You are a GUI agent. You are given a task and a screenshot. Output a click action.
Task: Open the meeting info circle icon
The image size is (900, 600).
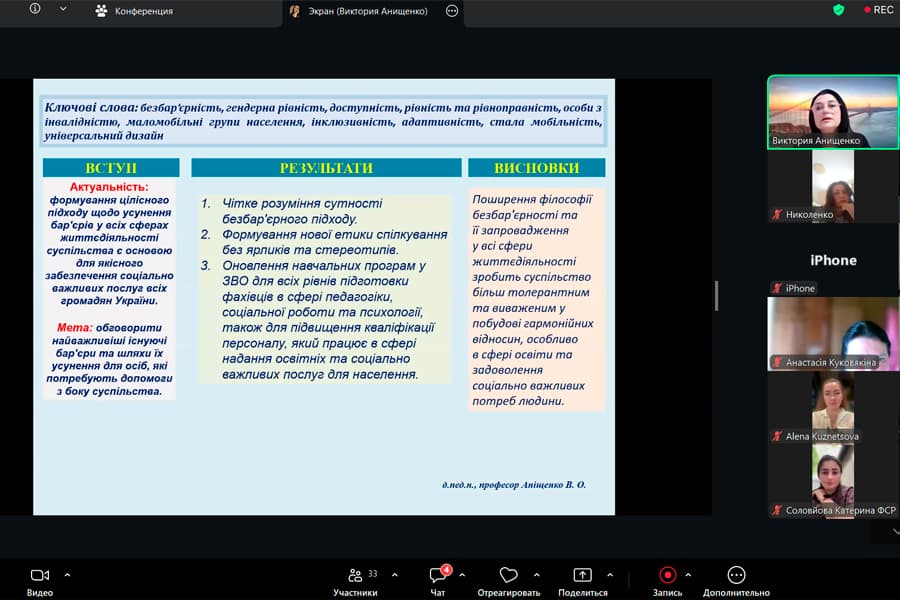pyautogui.click(x=35, y=9)
